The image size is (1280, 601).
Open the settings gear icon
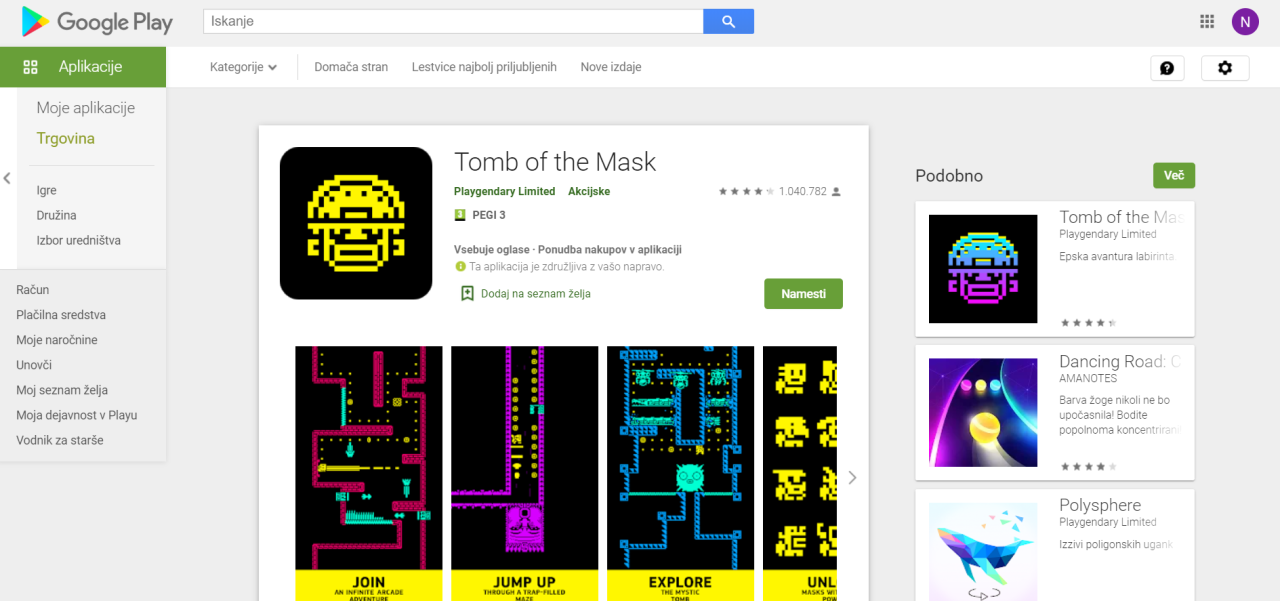click(1225, 68)
